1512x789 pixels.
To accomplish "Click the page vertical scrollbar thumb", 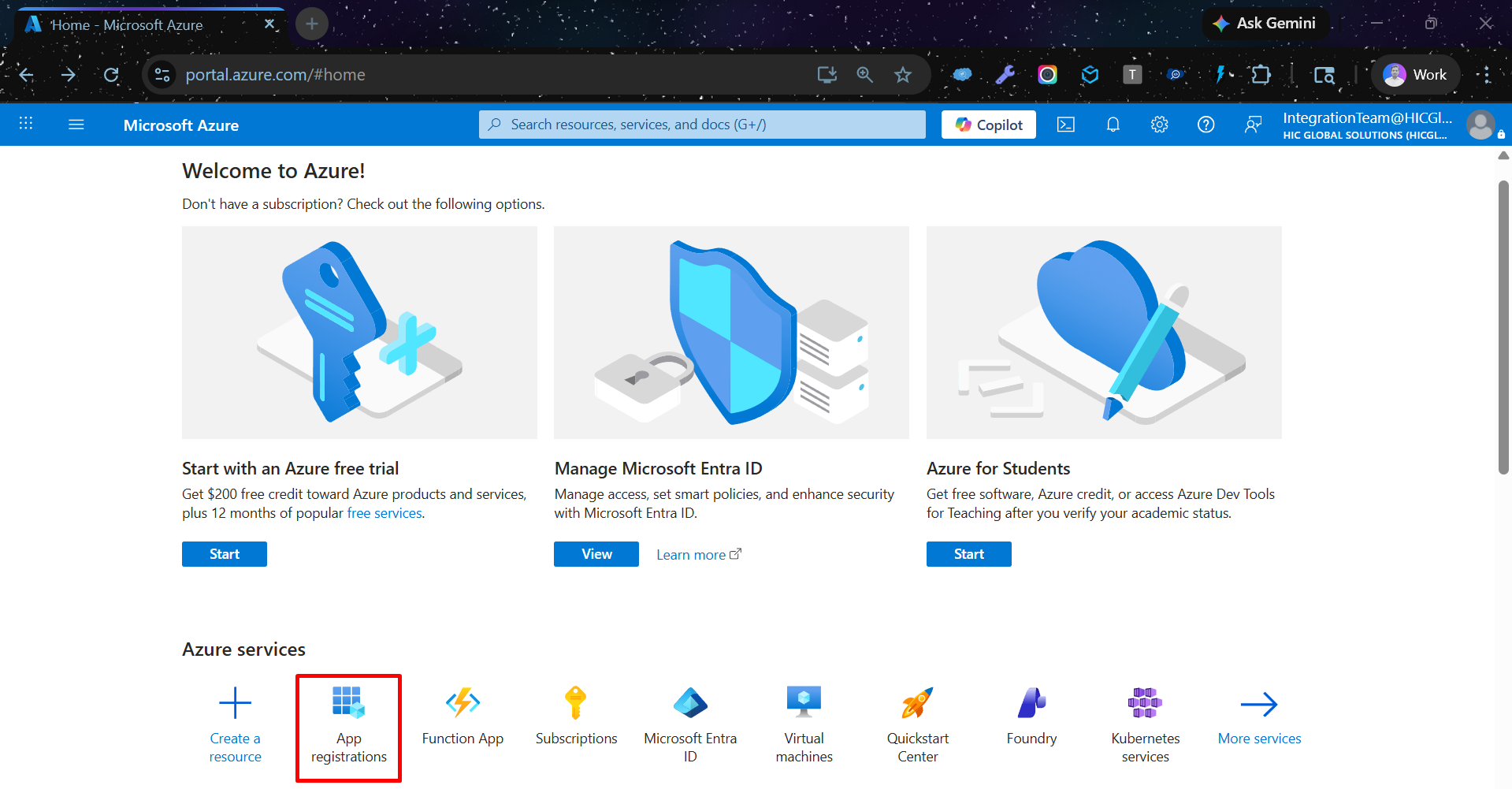I will (1503, 327).
